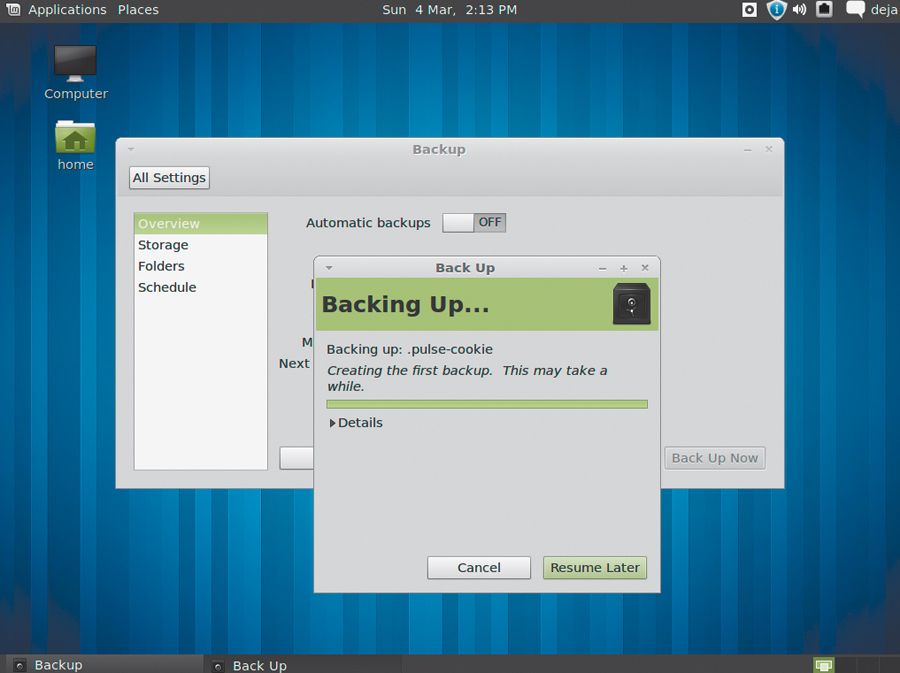Click the screenshot camera icon in the panel
This screenshot has width=900, height=673.
point(748,10)
